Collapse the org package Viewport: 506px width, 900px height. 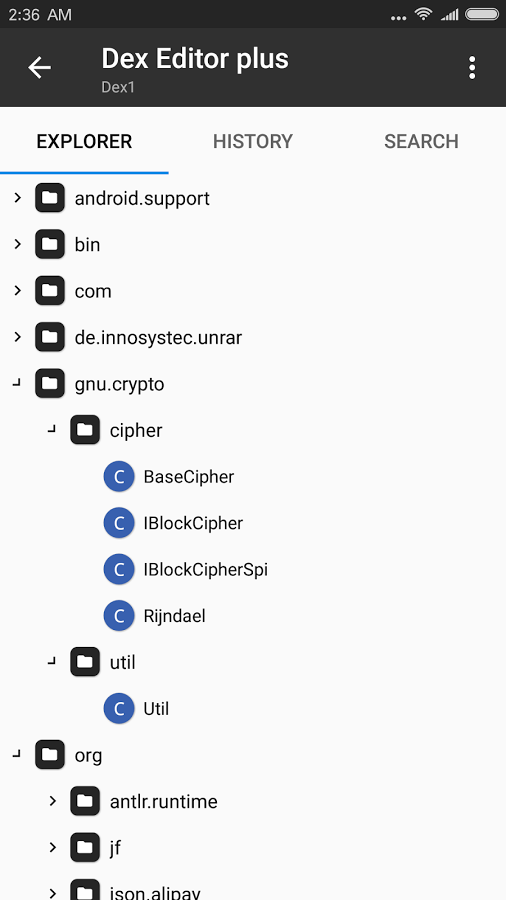[17, 755]
